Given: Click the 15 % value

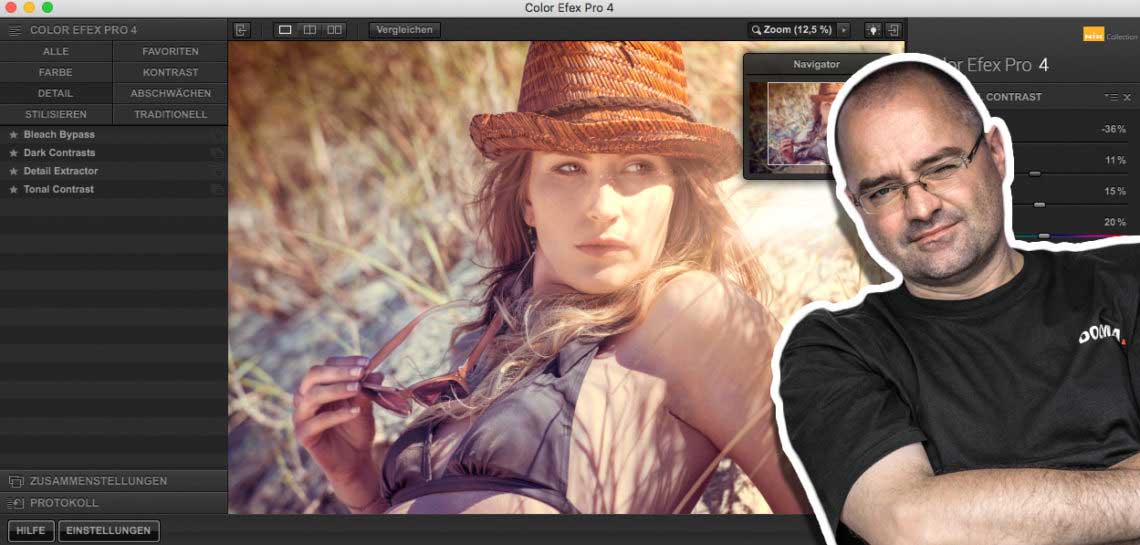Looking at the screenshot, I should [1115, 191].
